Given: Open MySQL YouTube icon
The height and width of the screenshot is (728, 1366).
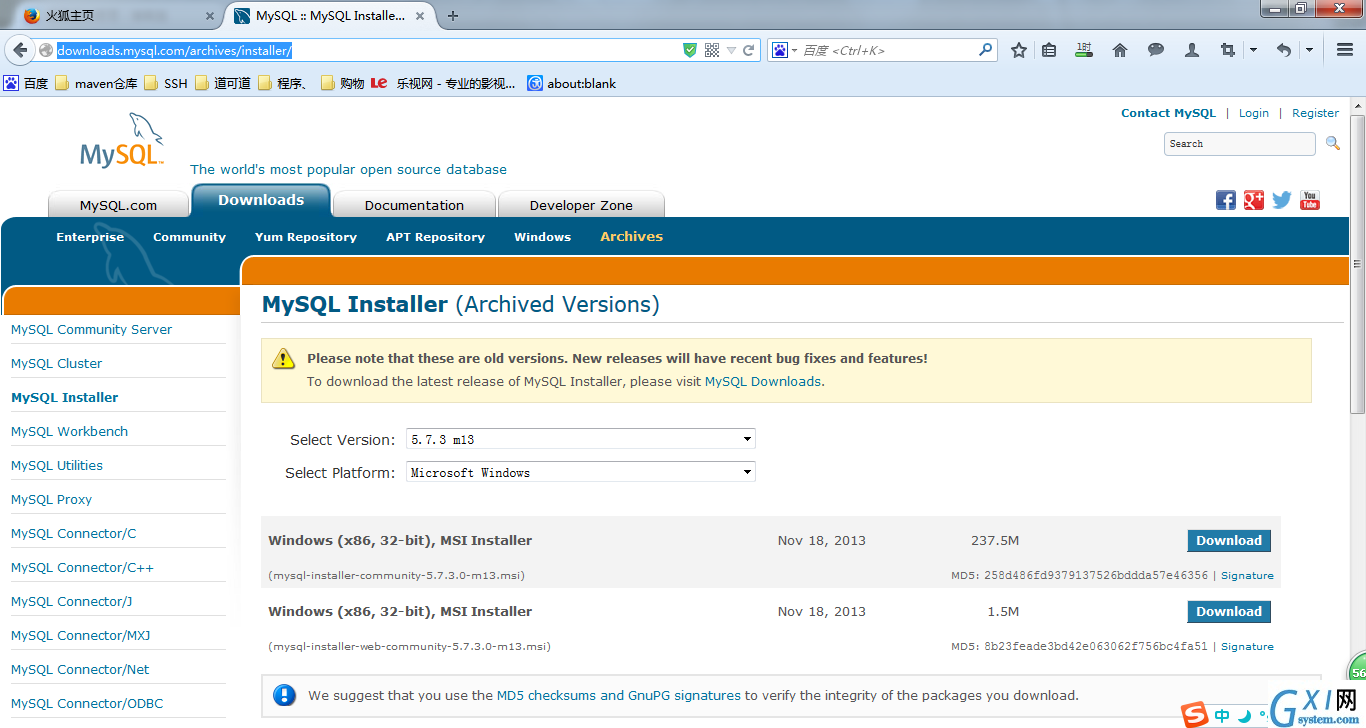Looking at the screenshot, I should pos(1310,200).
